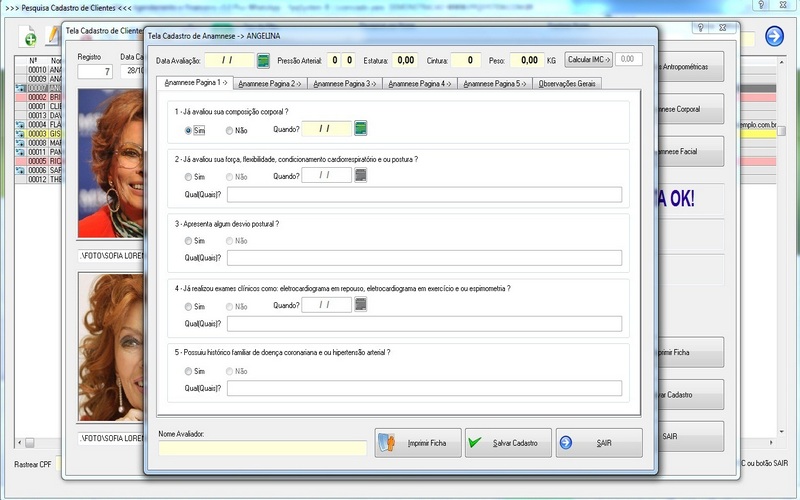Click Quando date field in question 1
This screenshot has height=500, width=800.
327,129
